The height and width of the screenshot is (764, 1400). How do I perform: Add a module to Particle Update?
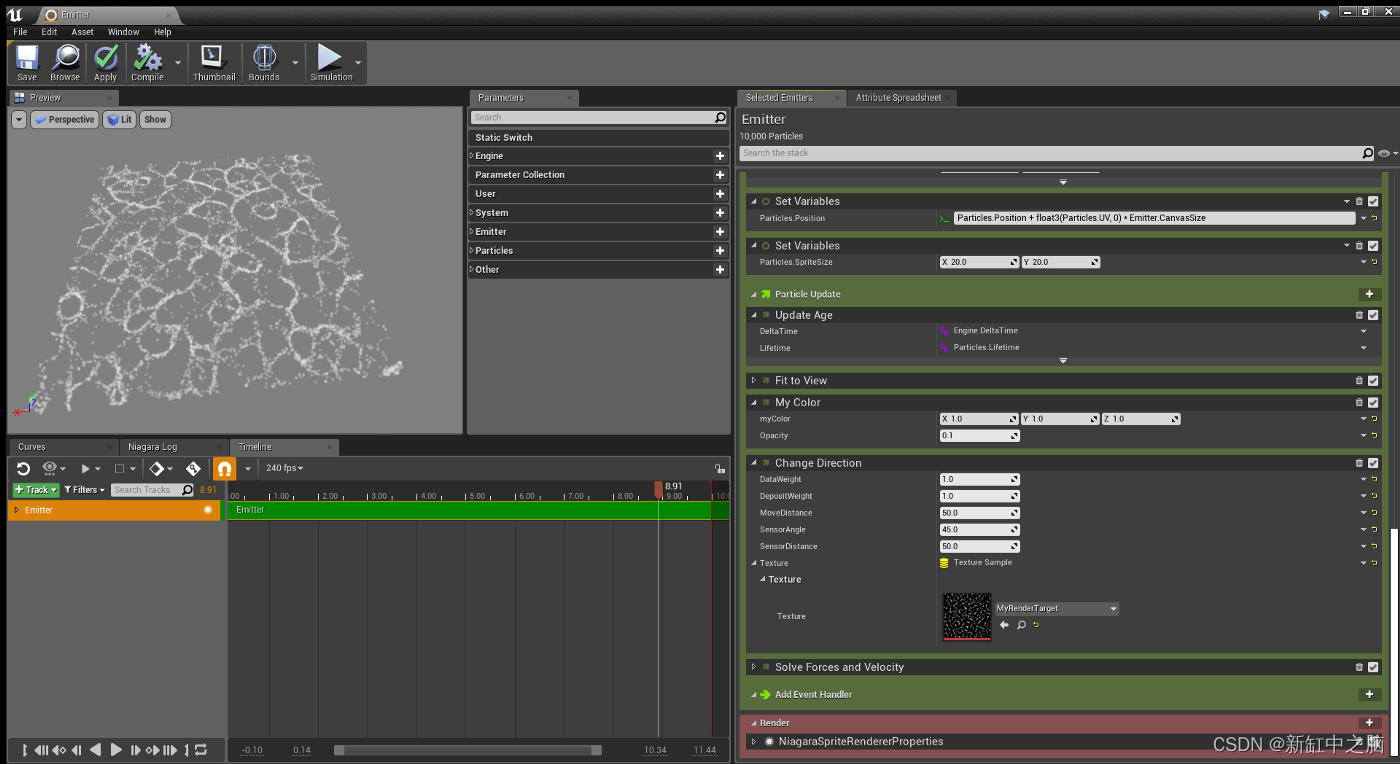click(1370, 294)
